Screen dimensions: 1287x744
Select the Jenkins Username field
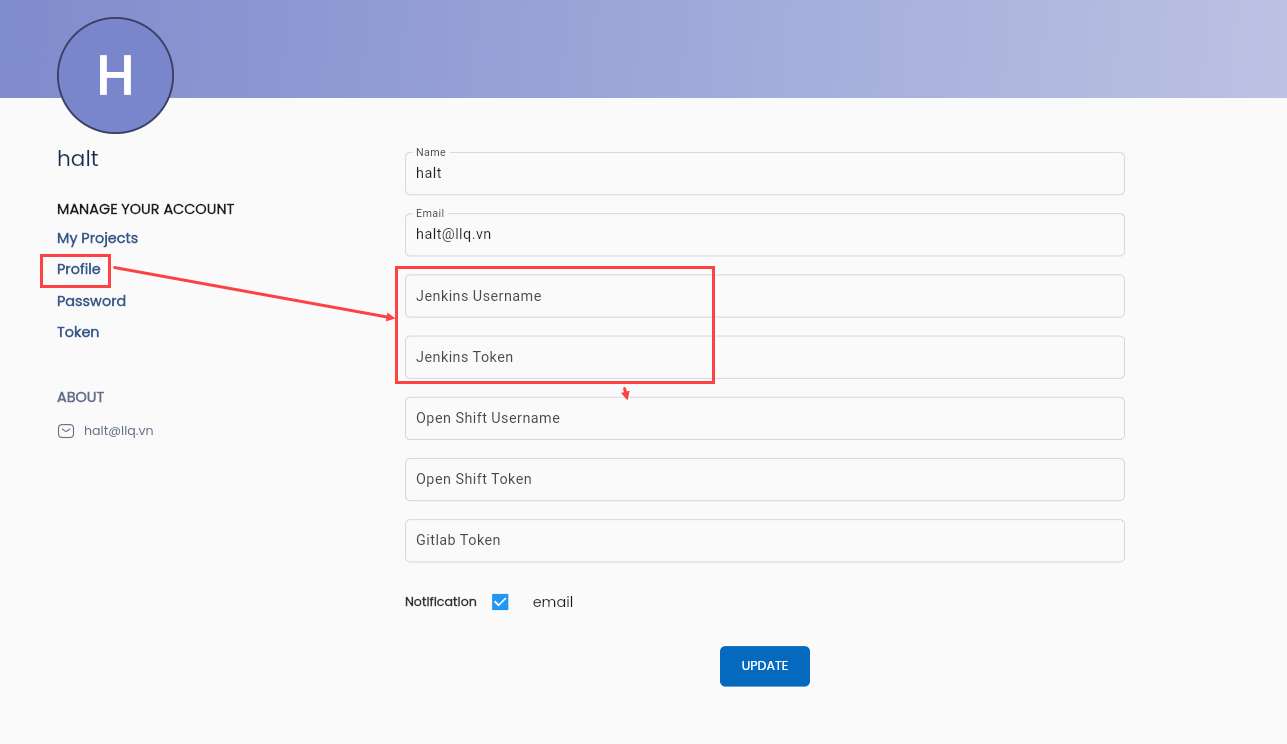tap(765, 296)
